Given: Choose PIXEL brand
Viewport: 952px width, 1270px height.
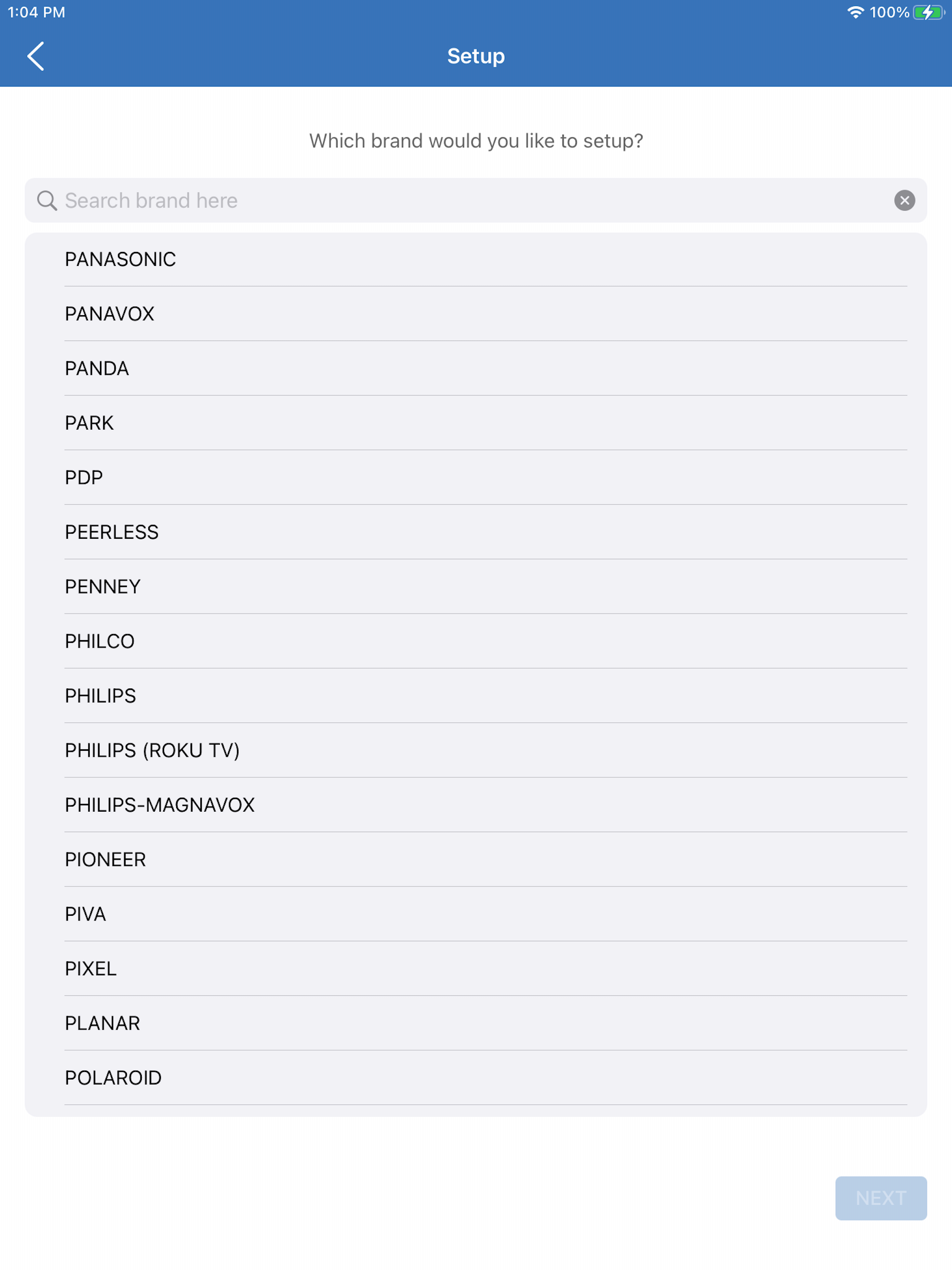Looking at the screenshot, I should pos(476,969).
